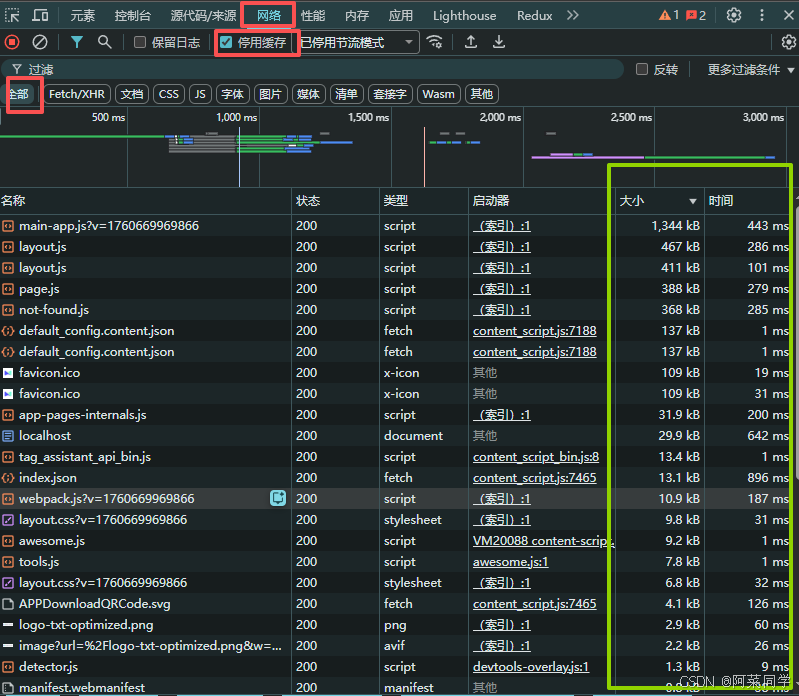Click JSON icon beside index.json
The image size is (799, 696).
(8, 478)
